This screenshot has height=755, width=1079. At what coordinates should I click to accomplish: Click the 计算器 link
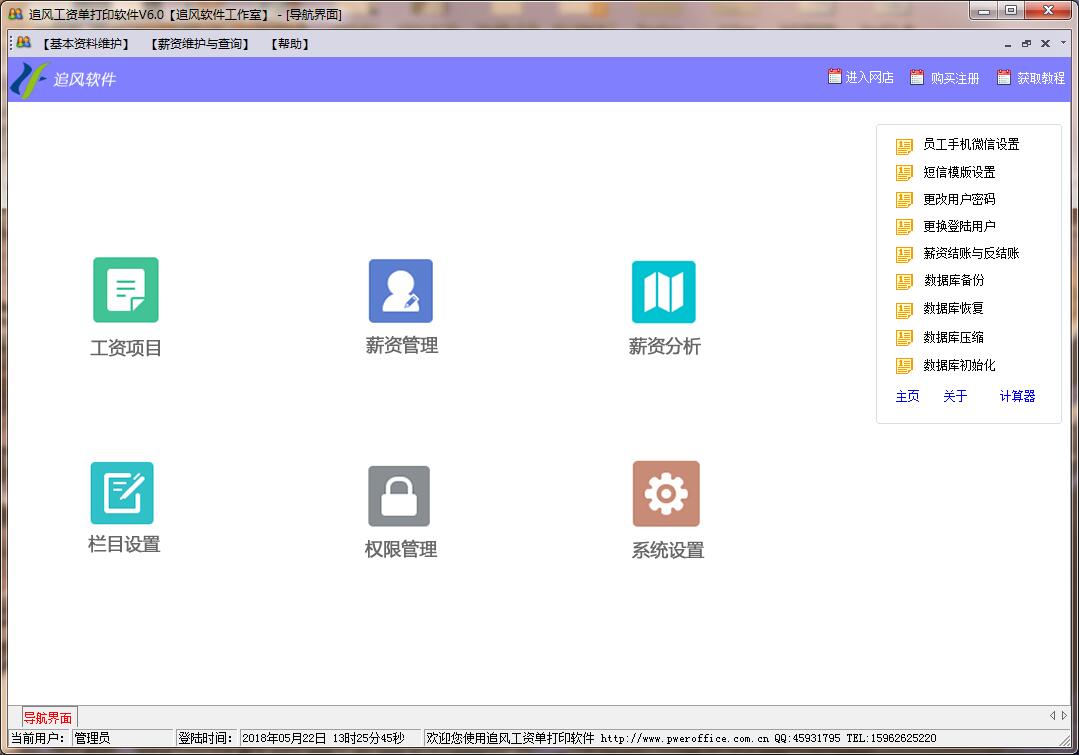point(1017,396)
